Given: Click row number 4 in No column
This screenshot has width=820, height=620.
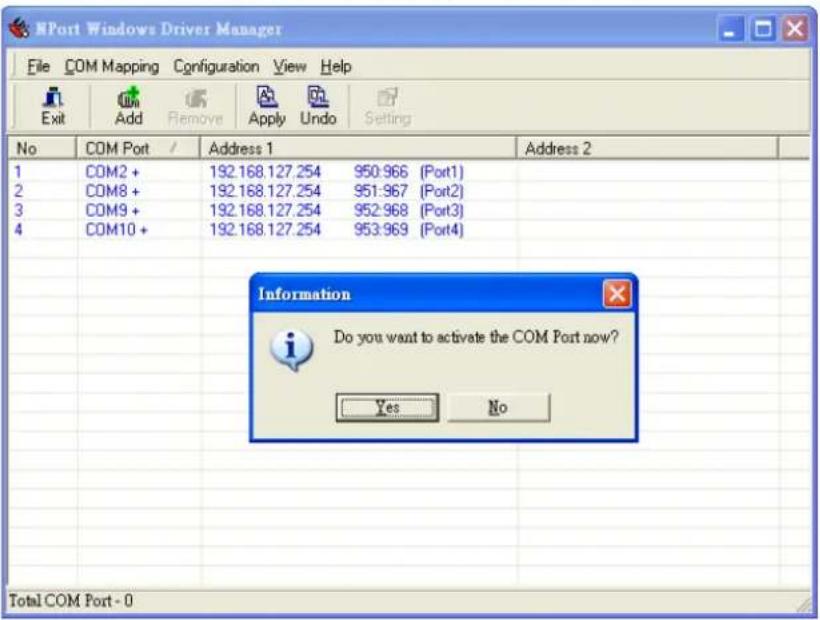Looking at the screenshot, I should pyautogui.click(x=18, y=229).
